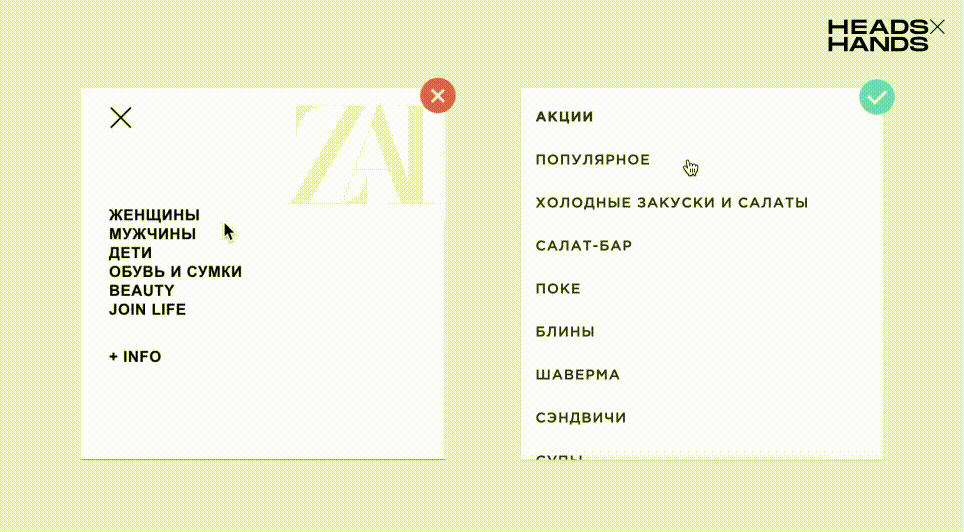Select the СЭНДВИЧИ menu item

(580, 418)
